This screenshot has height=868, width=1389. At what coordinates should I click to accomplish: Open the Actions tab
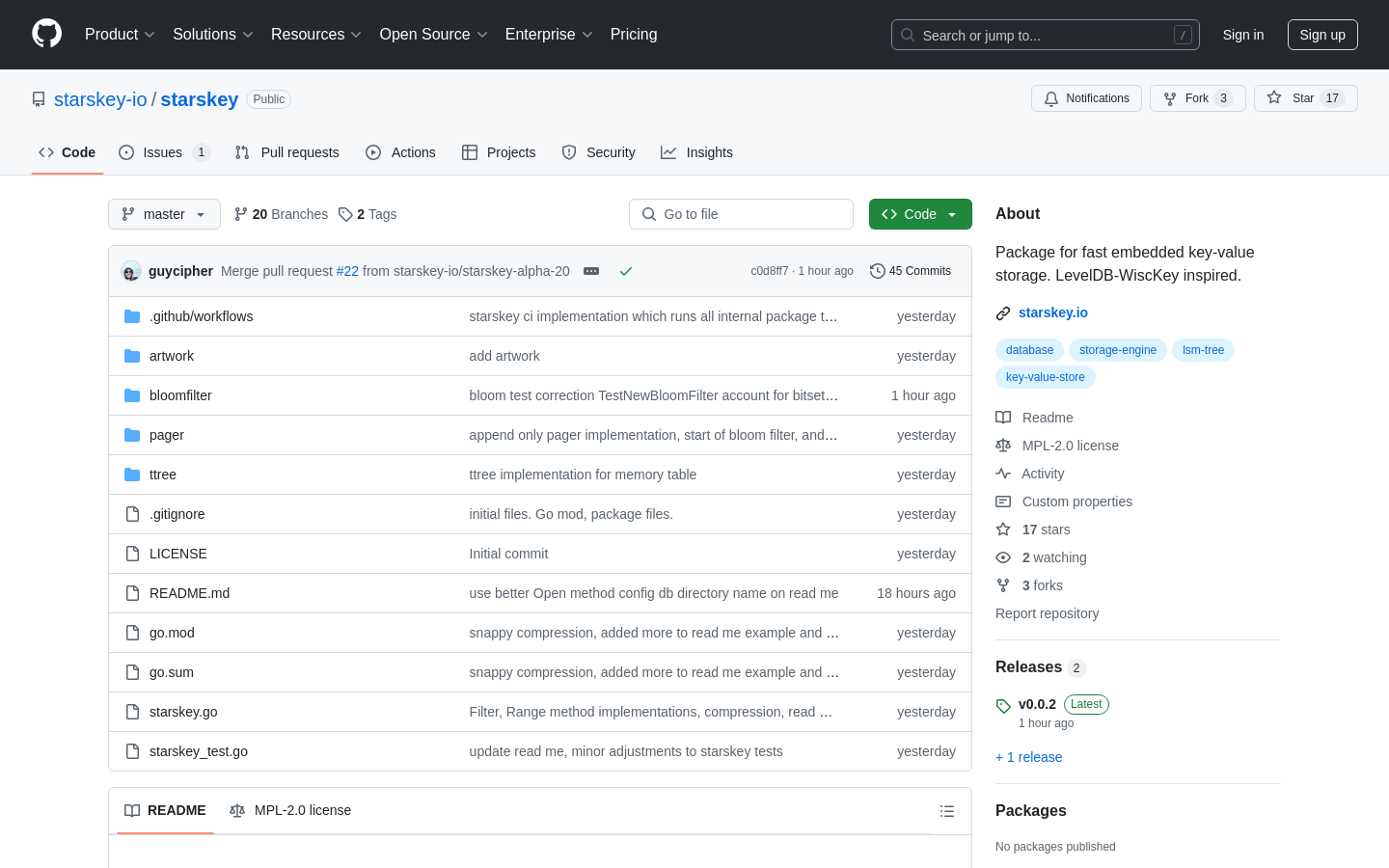[x=400, y=152]
